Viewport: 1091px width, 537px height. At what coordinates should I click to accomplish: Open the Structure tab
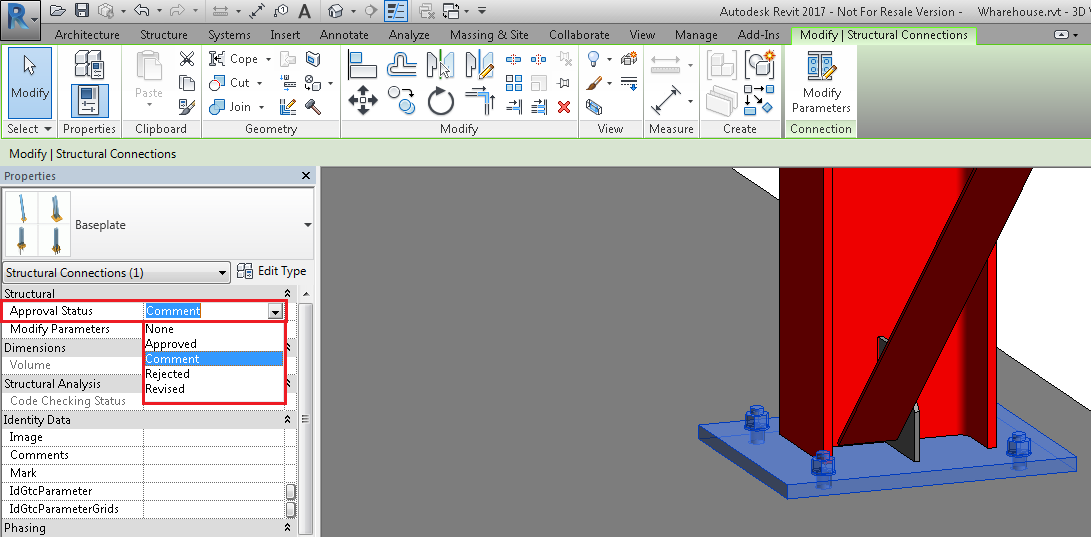click(164, 35)
